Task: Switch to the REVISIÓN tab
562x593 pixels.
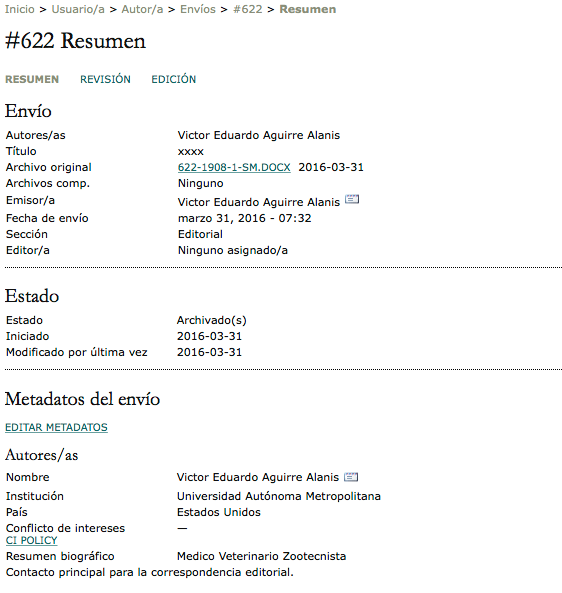Action: (105, 79)
